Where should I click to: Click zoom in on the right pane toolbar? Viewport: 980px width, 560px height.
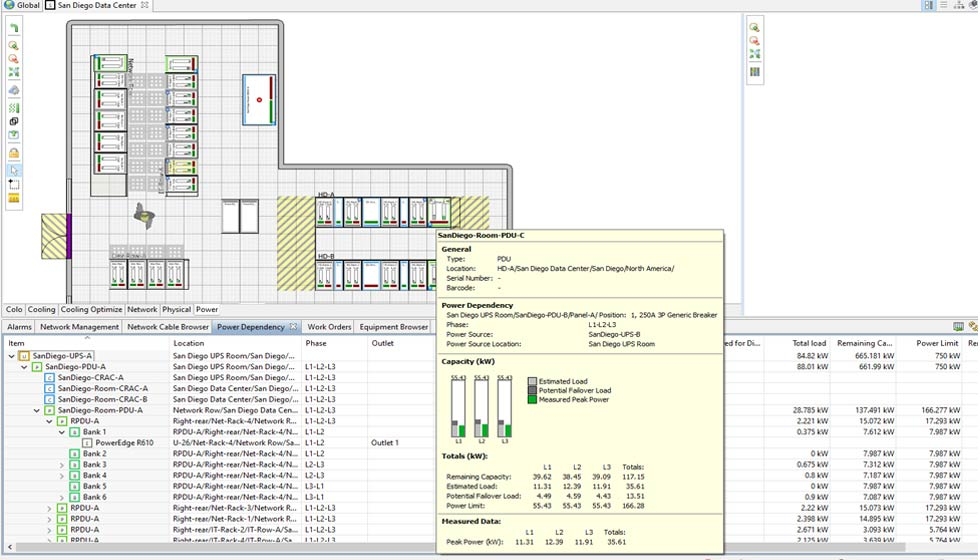click(755, 28)
